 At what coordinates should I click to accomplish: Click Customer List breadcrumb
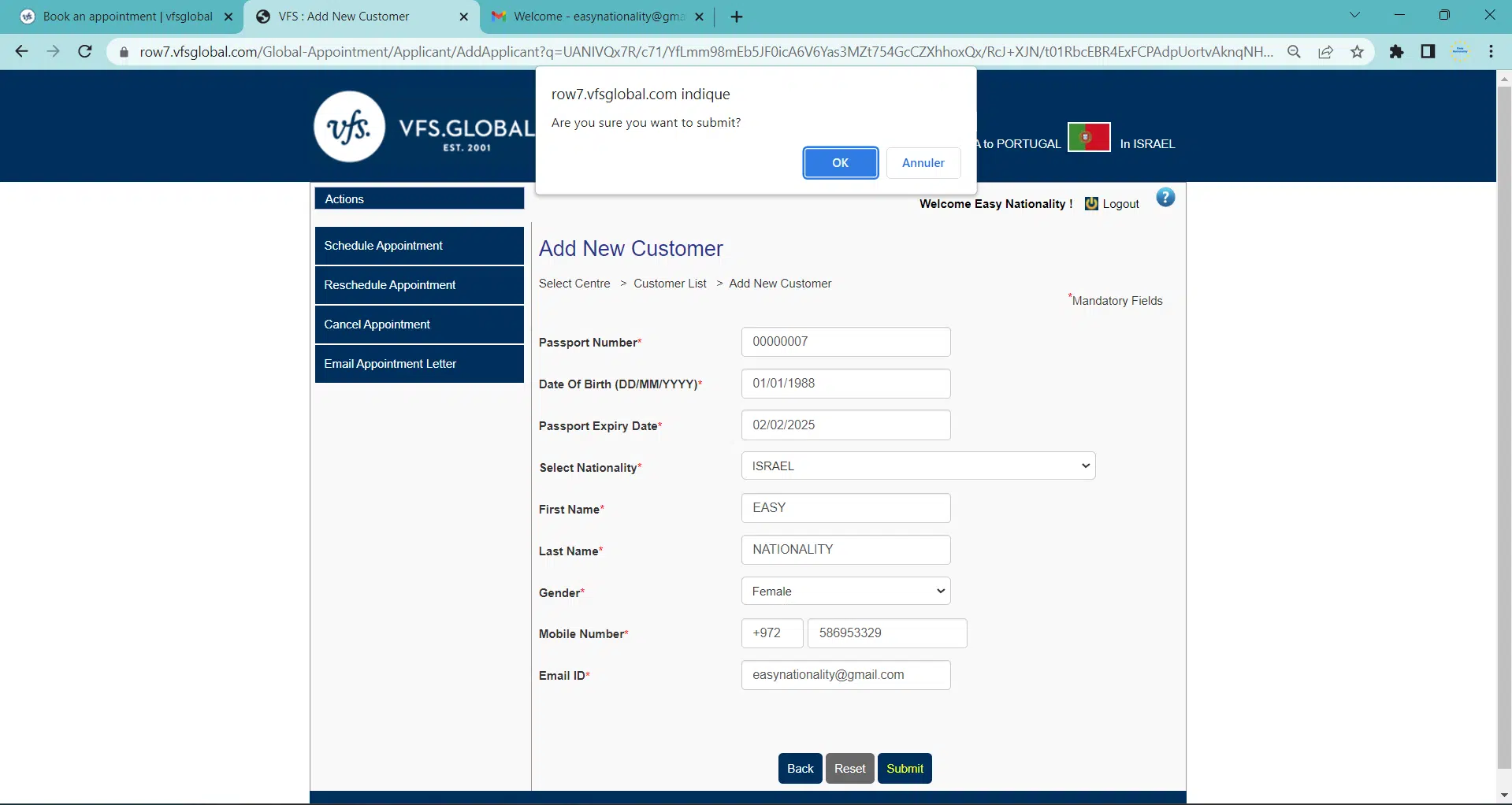[670, 284]
